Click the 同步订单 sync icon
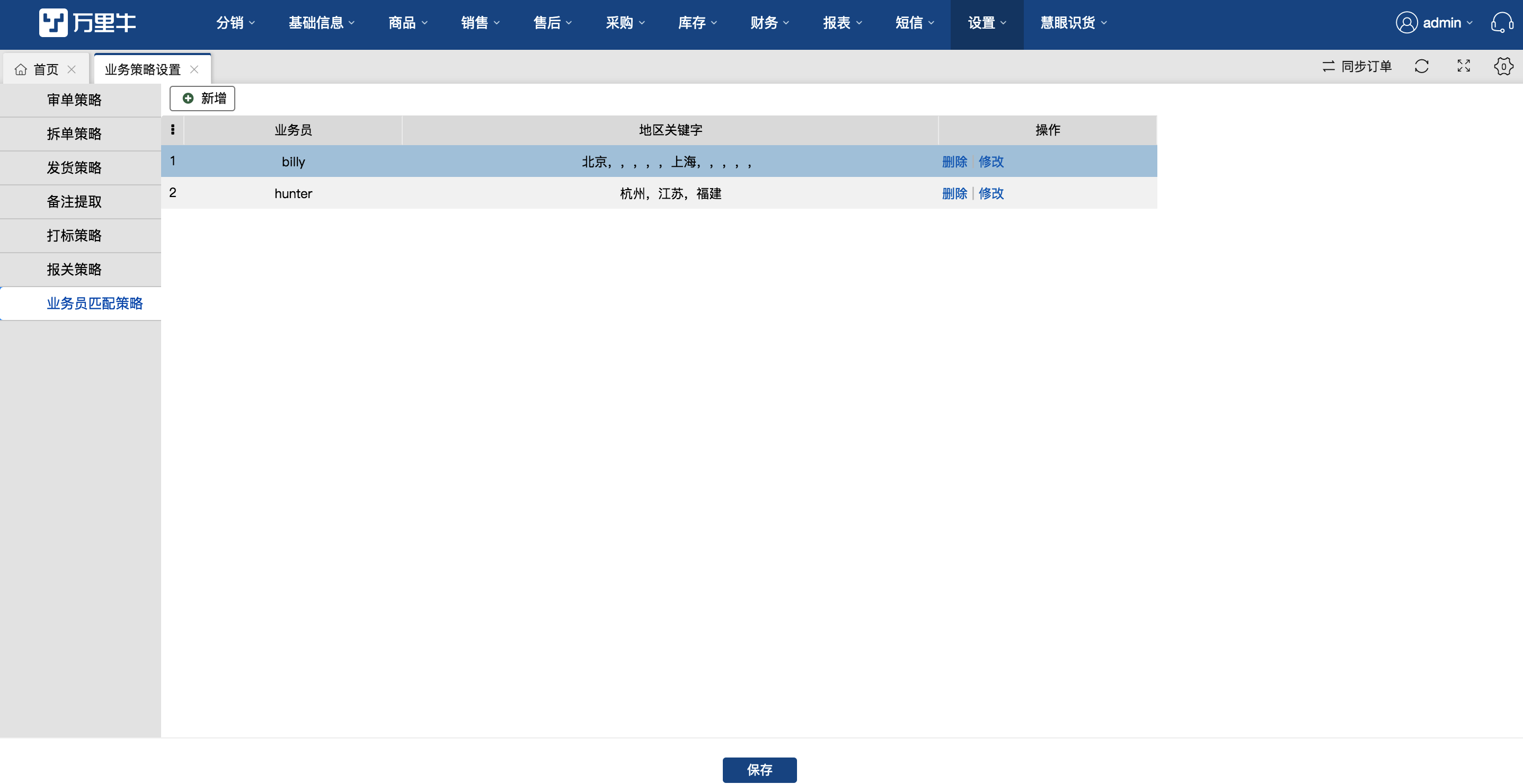The height and width of the screenshot is (784, 1523). [1329, 66]
